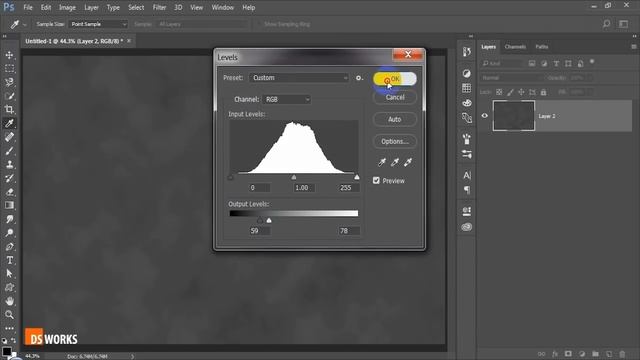Hide Layer 2 with the eye icon
640x360 pixels.
click(x=484, y=116)
